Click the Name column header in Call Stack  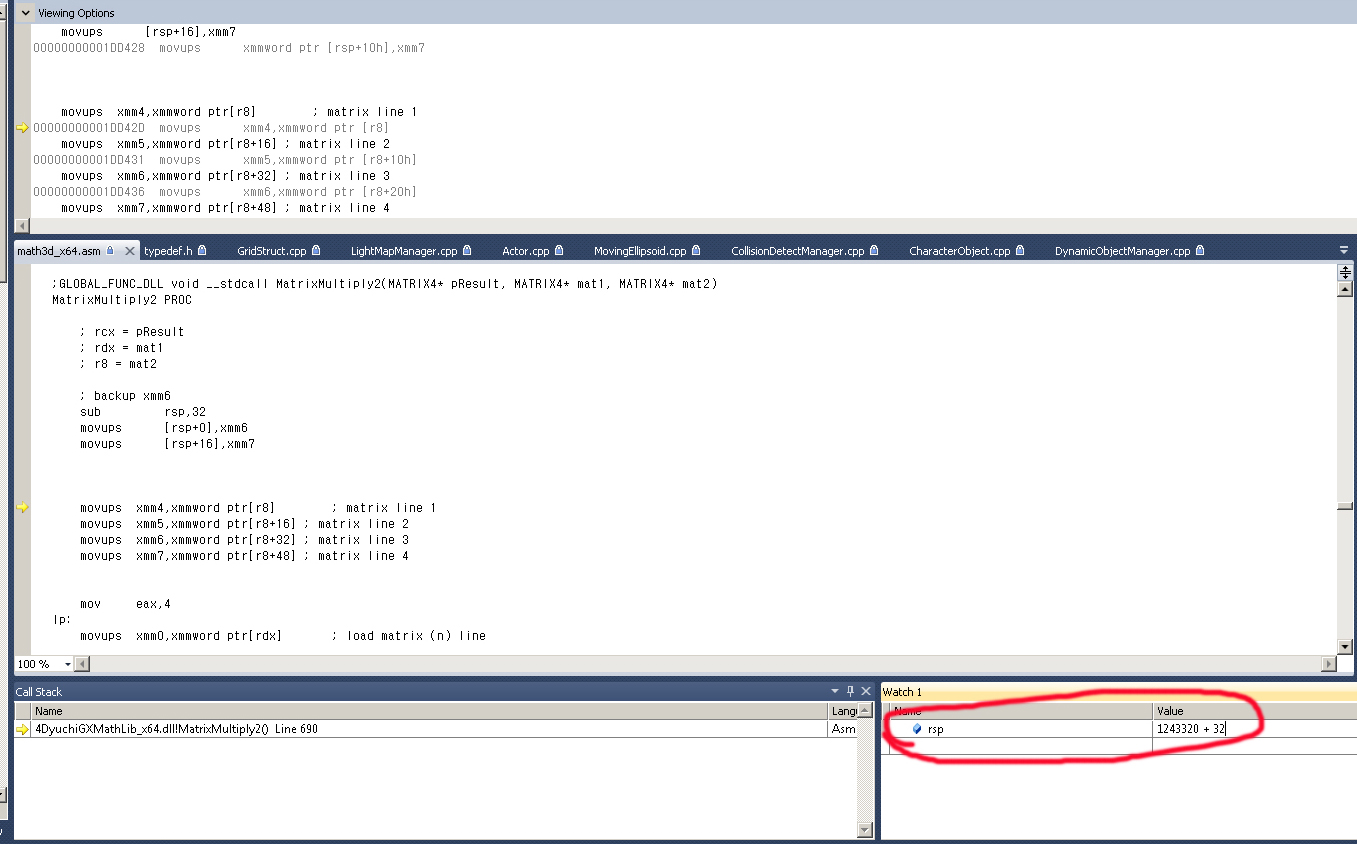click(x=48, y=711)
